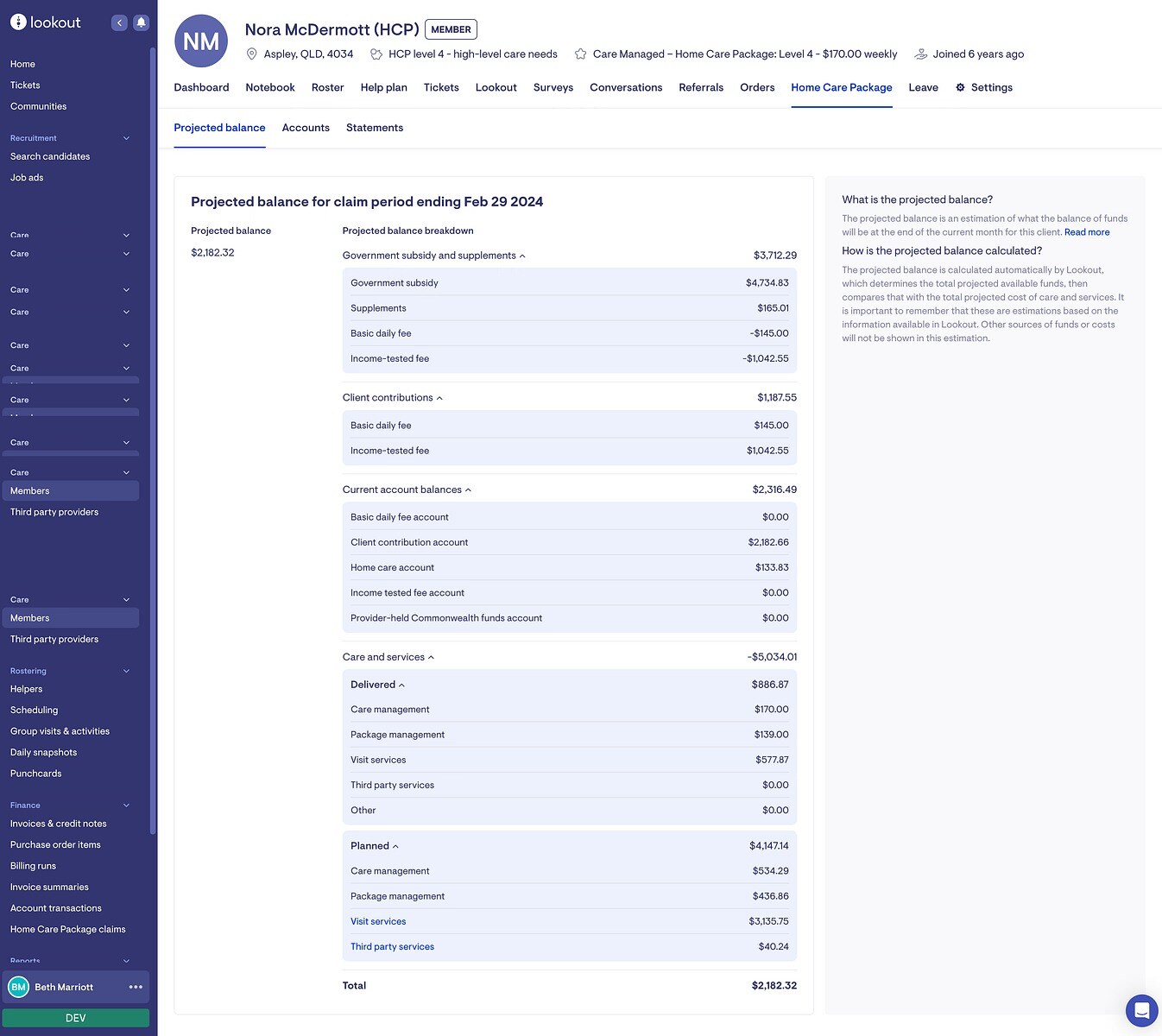Open the Statements tab

[374, 128]
